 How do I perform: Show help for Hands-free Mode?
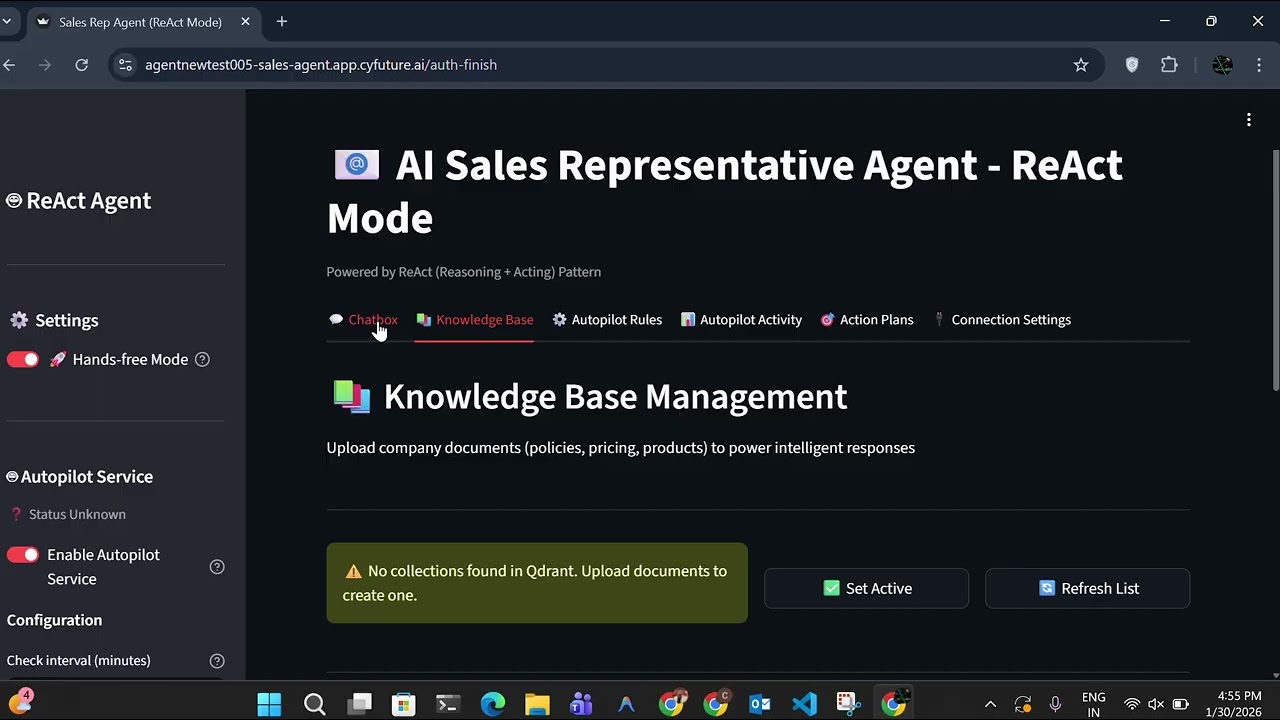(202, 359)
